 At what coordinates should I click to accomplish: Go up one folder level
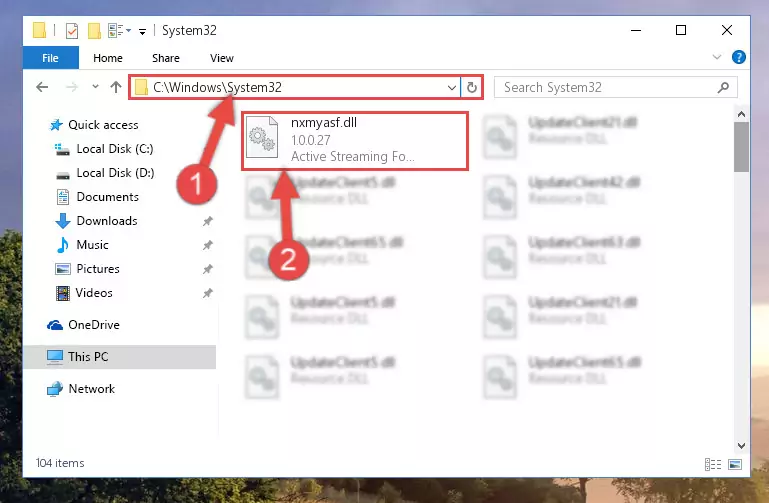[116, 87]
